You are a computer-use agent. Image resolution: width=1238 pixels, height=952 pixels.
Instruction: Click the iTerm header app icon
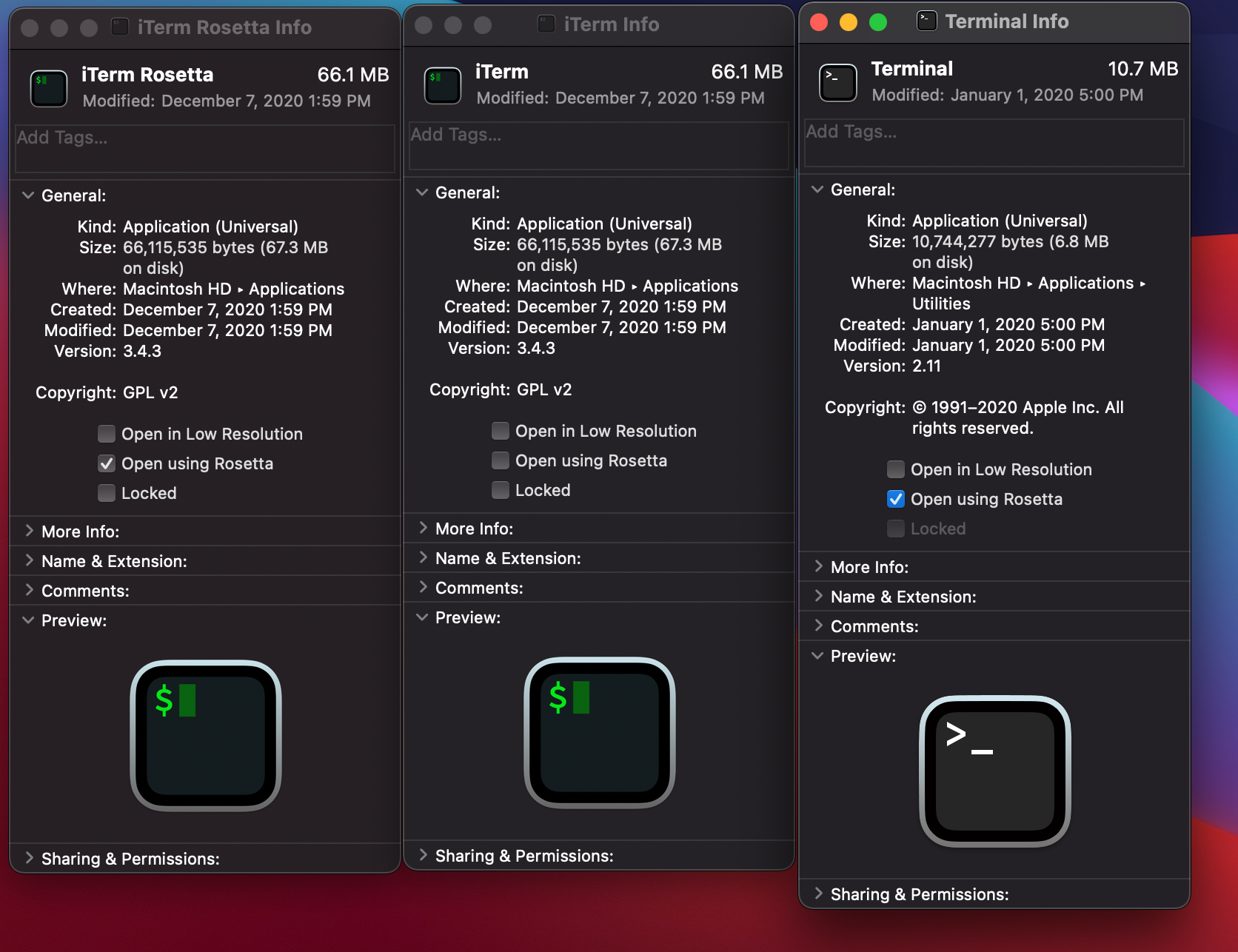(443, 84)
